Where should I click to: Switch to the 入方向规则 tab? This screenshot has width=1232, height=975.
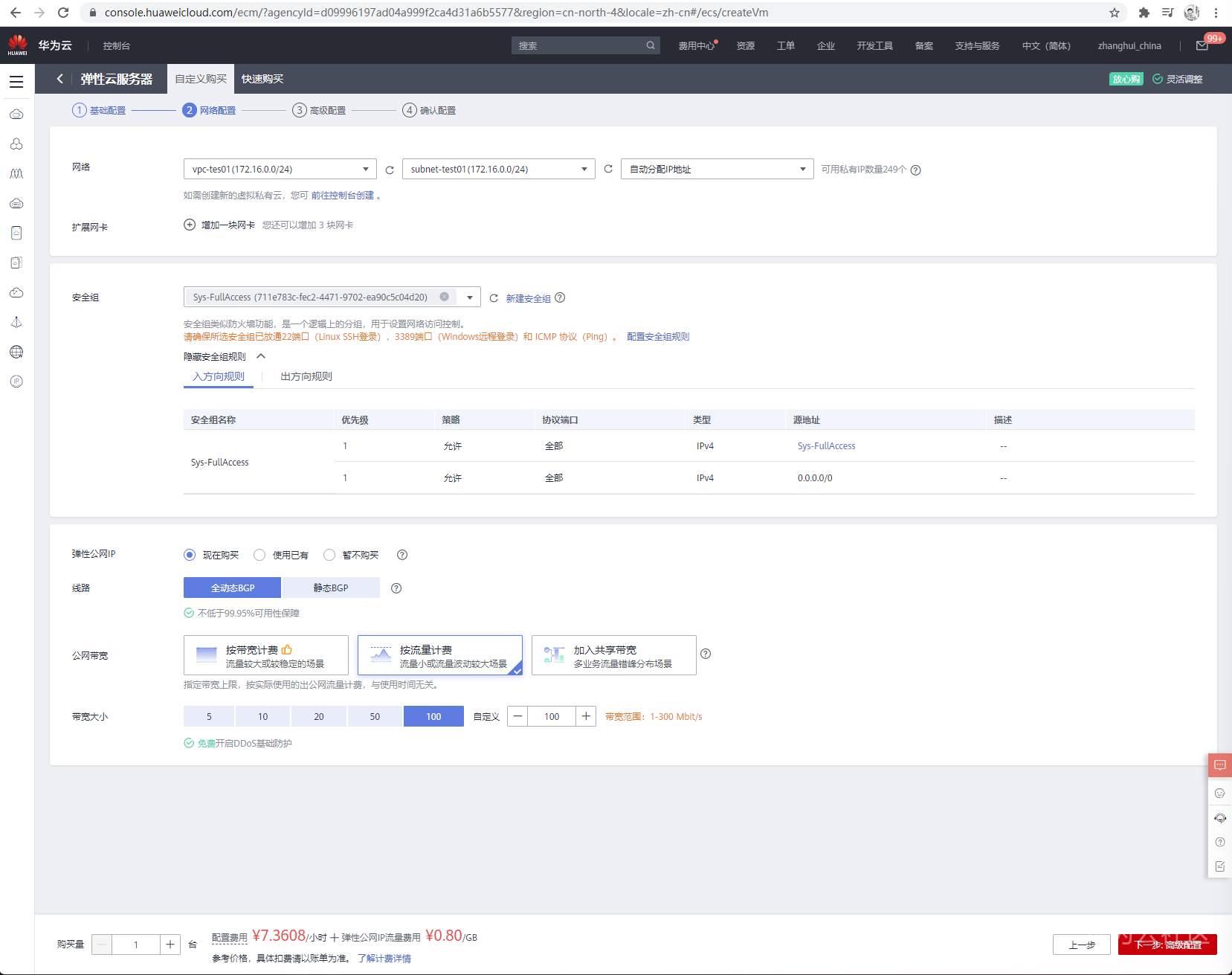[219, 376]
